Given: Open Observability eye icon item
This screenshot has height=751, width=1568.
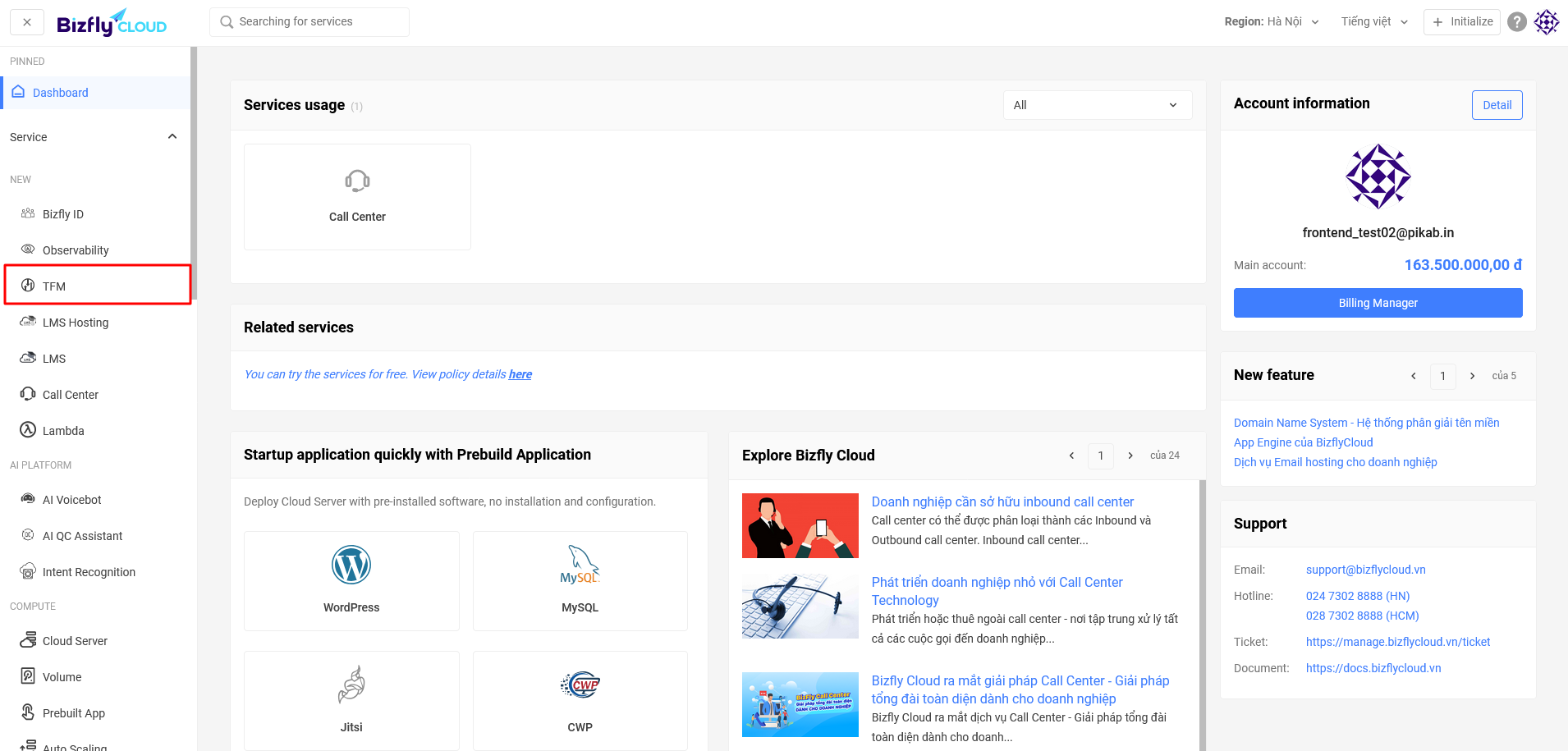Looking at the screenshot, I should click(28, 250).
